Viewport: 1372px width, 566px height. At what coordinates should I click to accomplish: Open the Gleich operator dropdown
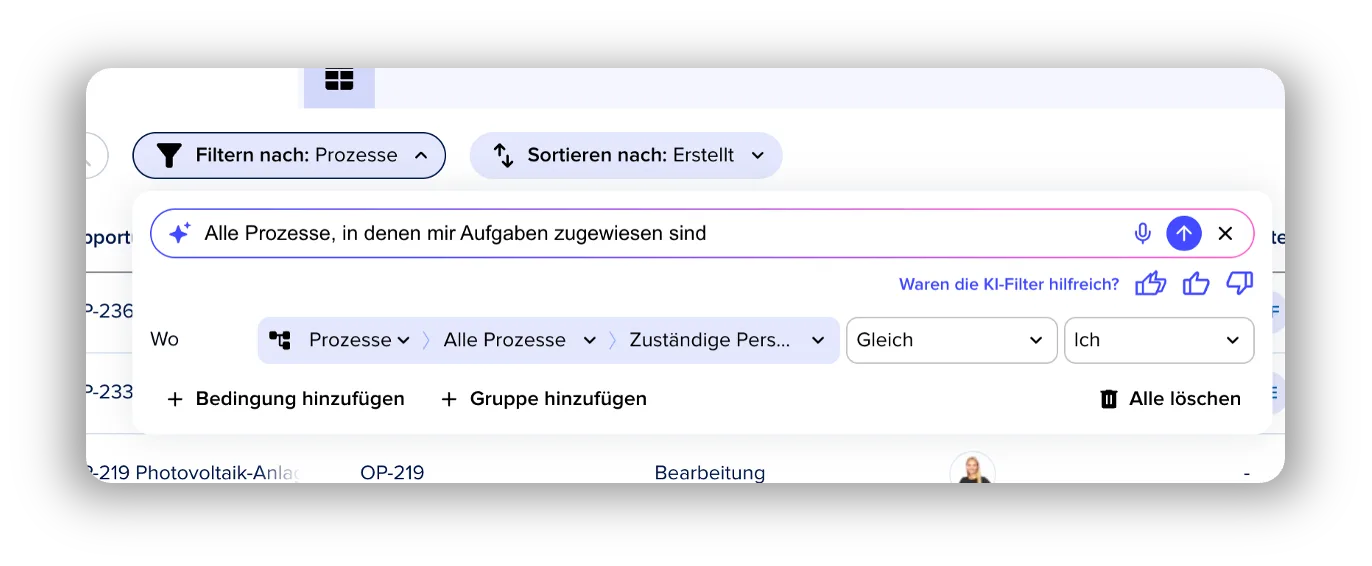coord(951,340)
